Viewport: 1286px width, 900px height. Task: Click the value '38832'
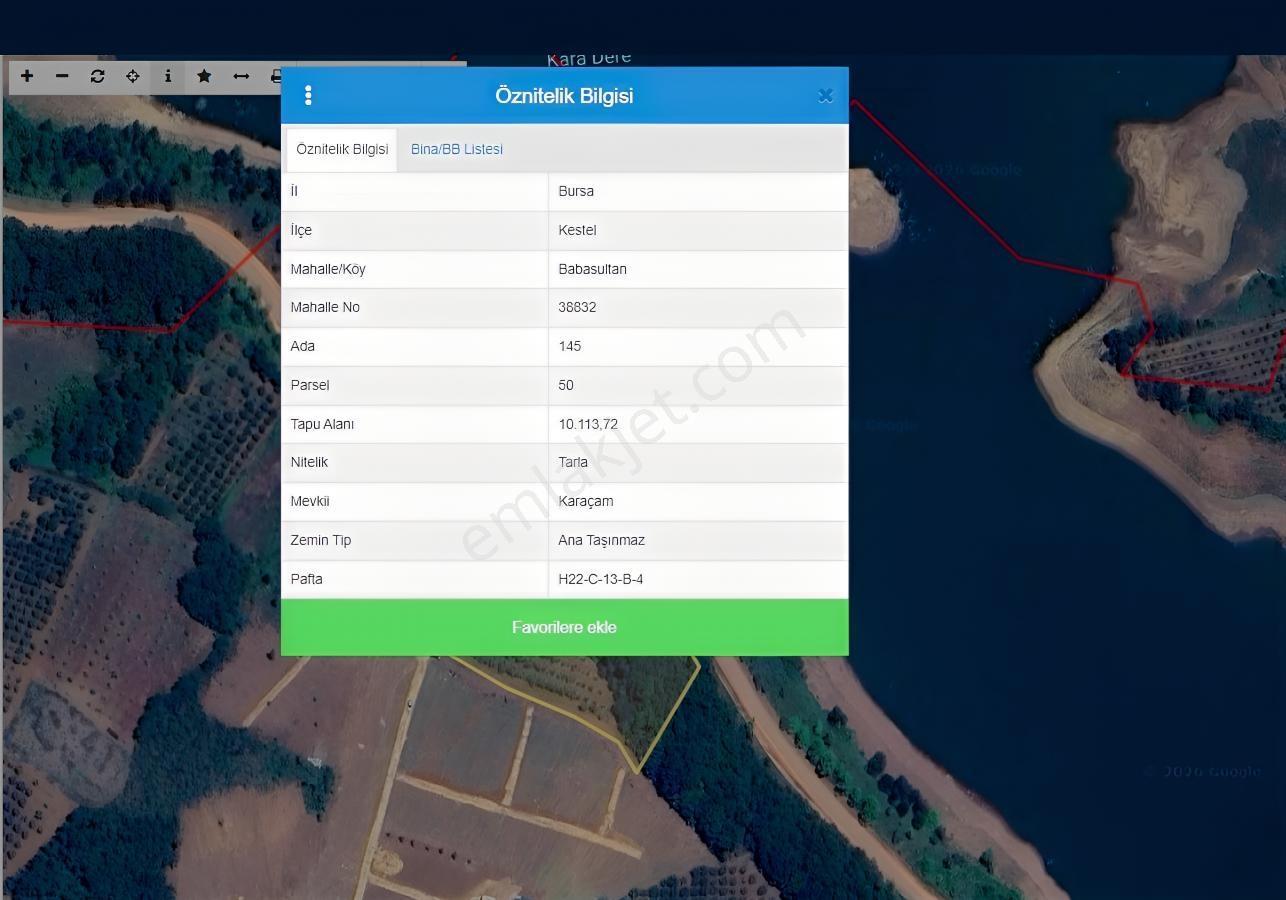(577, 307)
